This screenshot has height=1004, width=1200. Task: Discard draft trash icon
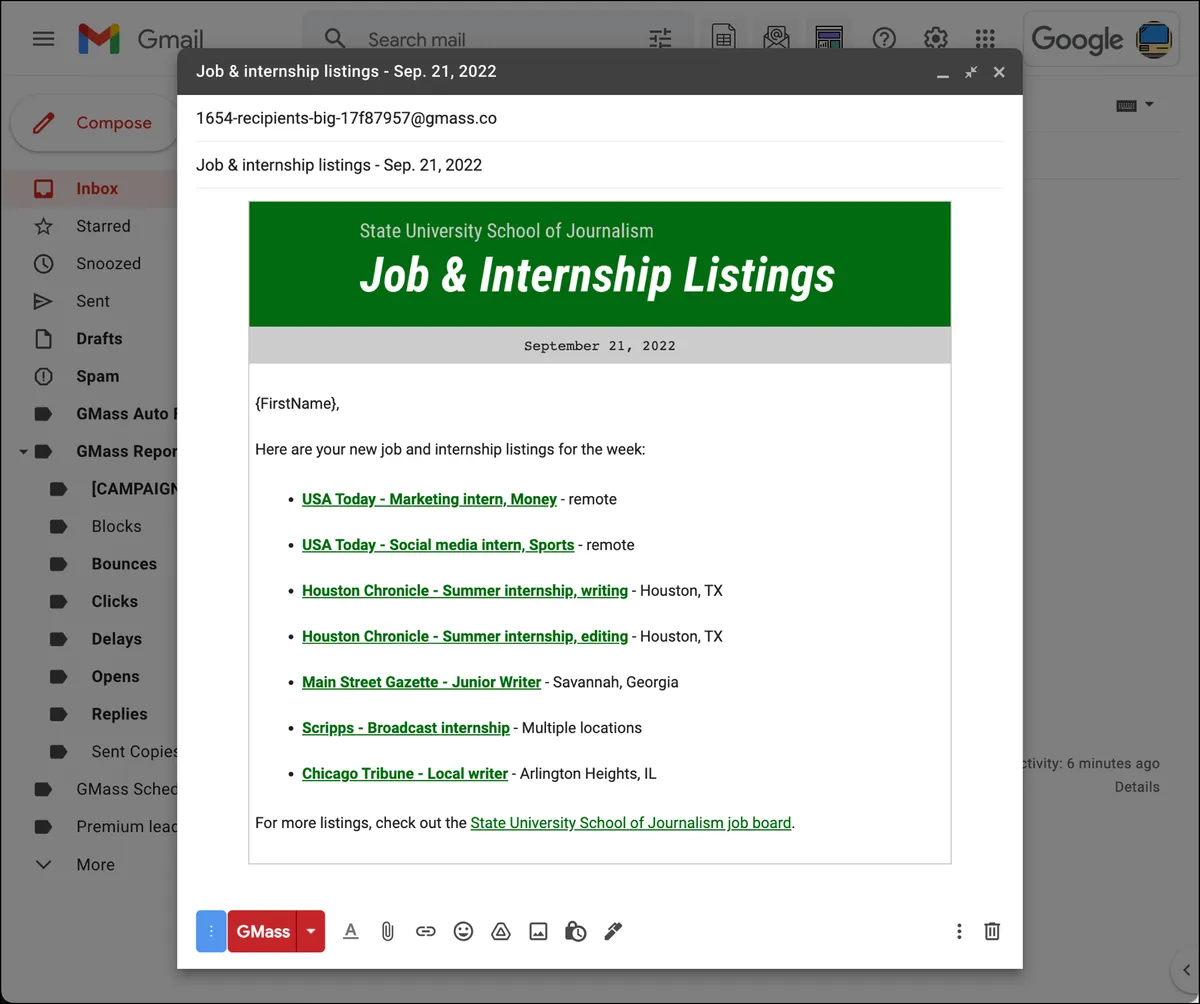coord(992,931)
